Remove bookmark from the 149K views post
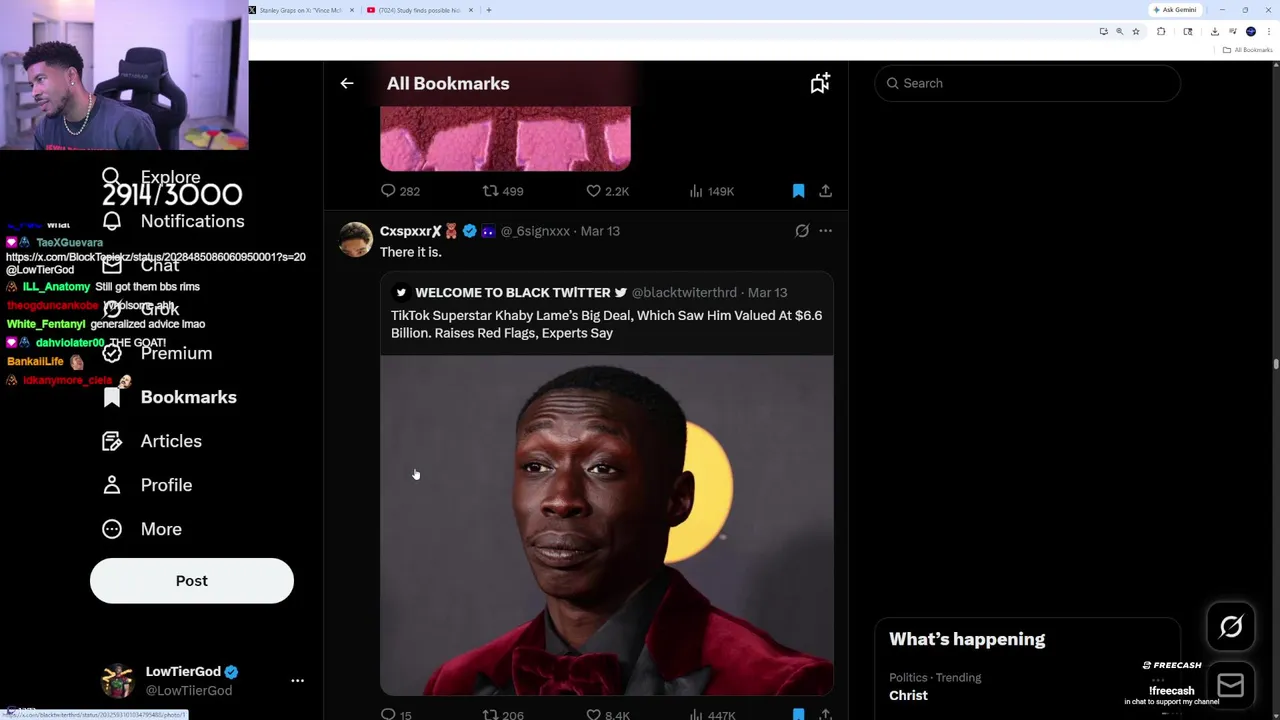Screen dimensions: 1280x720 click(x=798, y=191)
